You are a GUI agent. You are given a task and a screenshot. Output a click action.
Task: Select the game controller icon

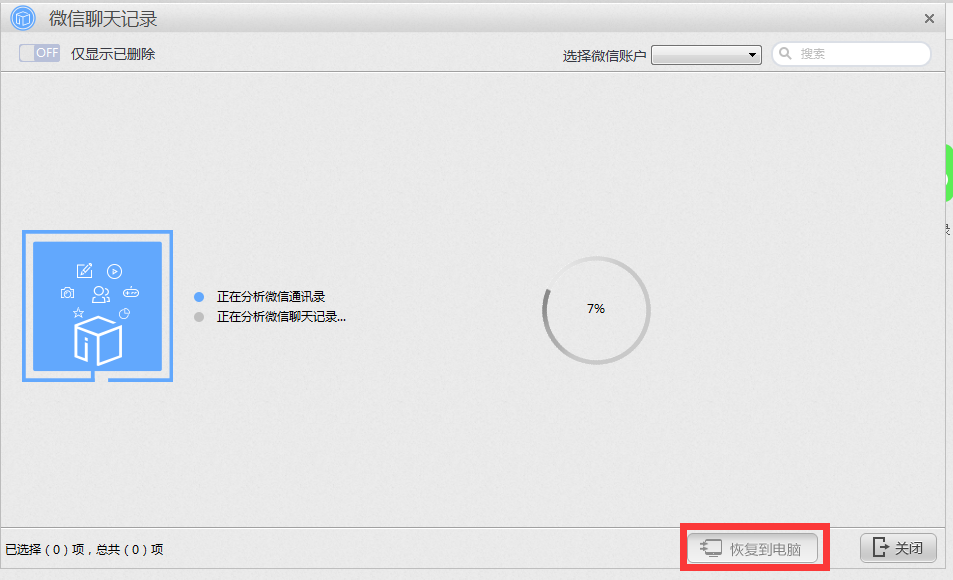[131, 293]
